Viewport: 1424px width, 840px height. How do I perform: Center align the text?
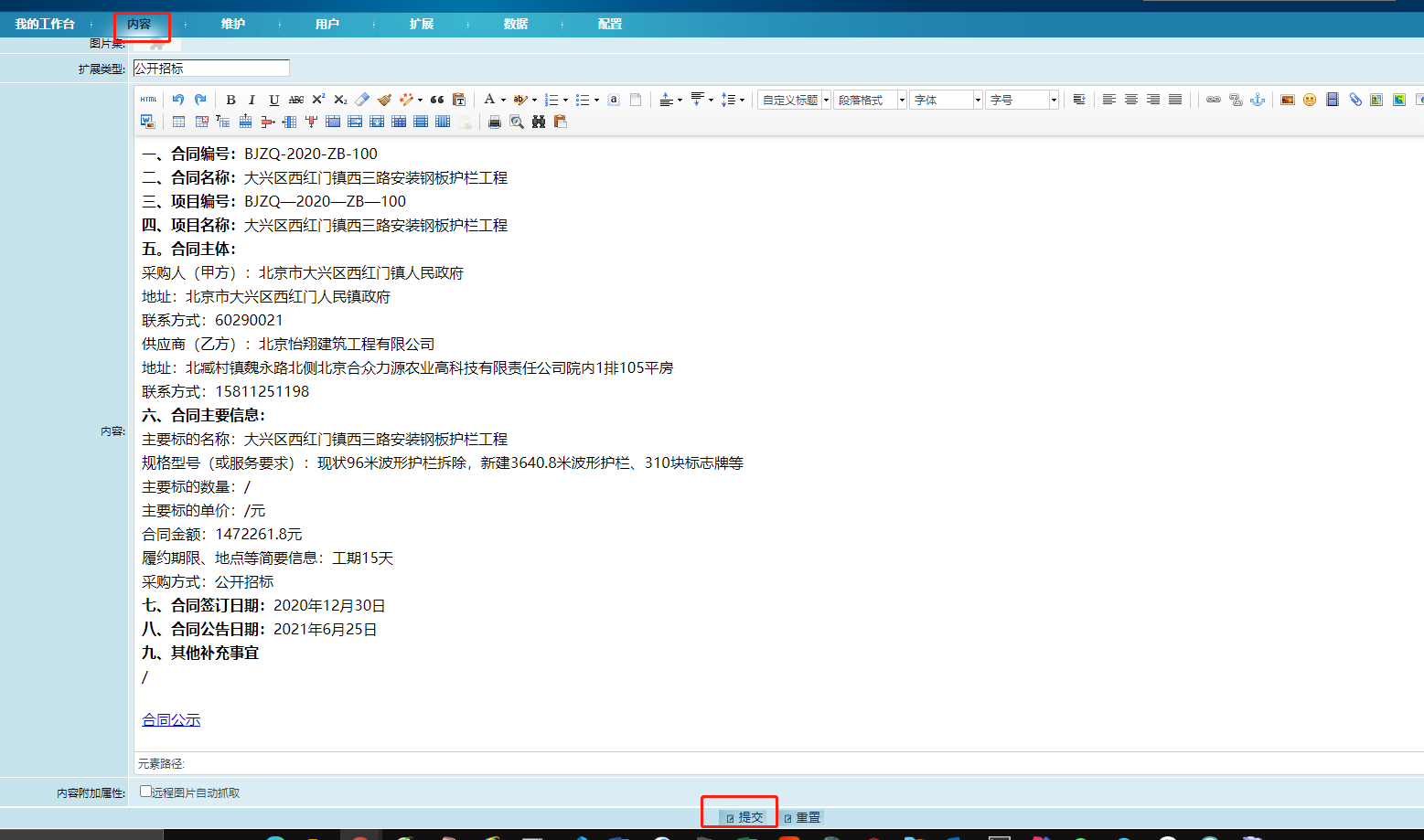pyautogui.click(x=1131, y=100)
